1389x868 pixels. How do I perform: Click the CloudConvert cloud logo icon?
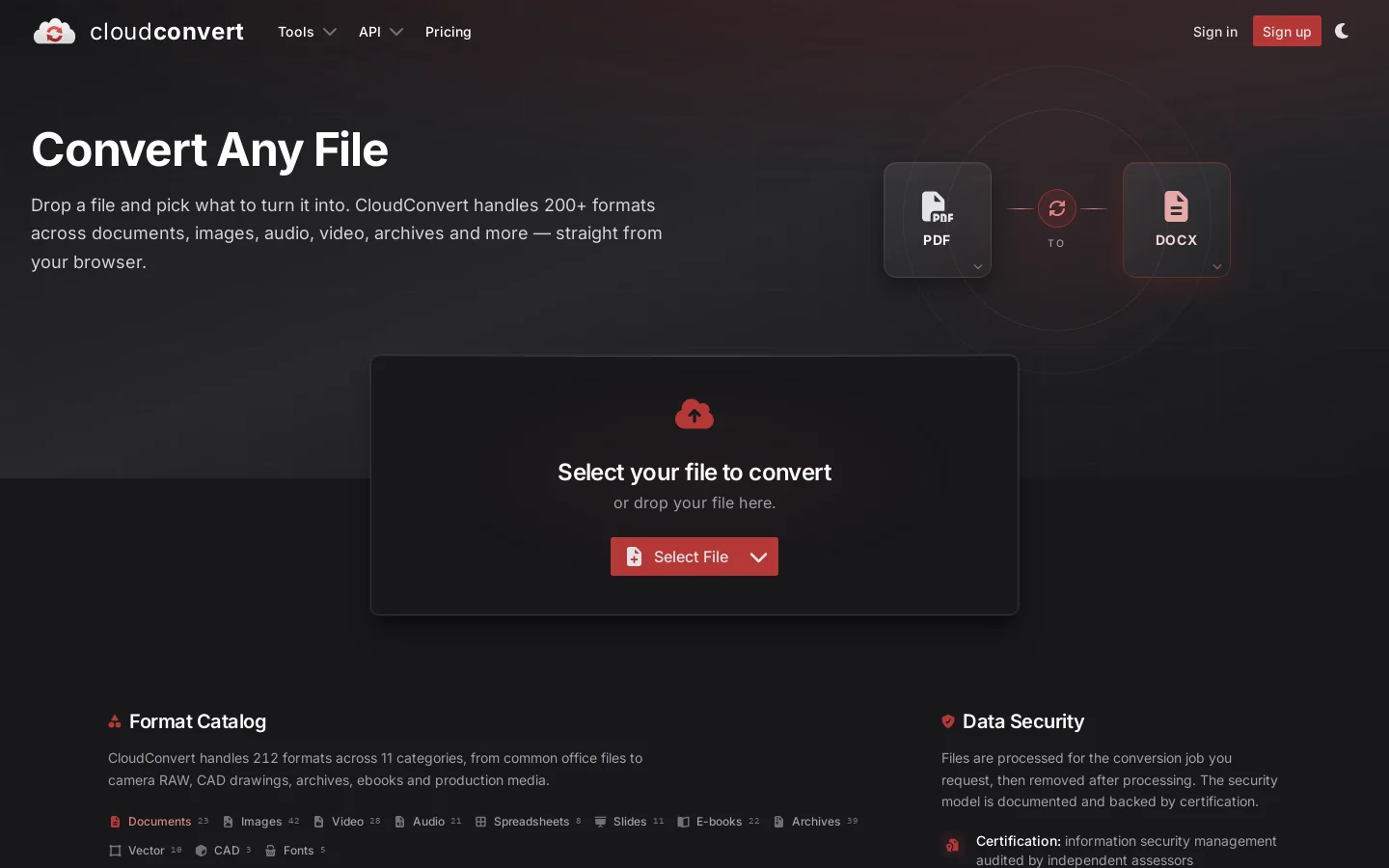click(54, 32)
